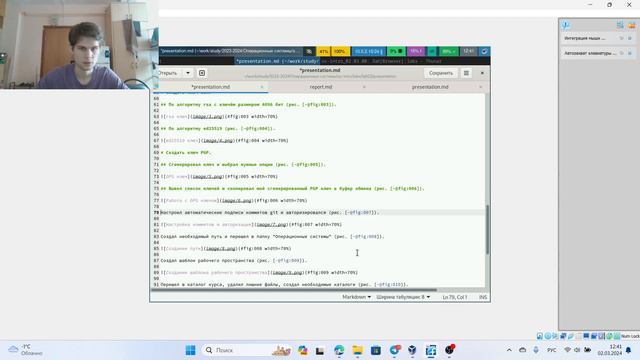Open the gedit hamburger menu
Image resolution: width=640 pixels, height=360 pixels.
tap(466, 73)
